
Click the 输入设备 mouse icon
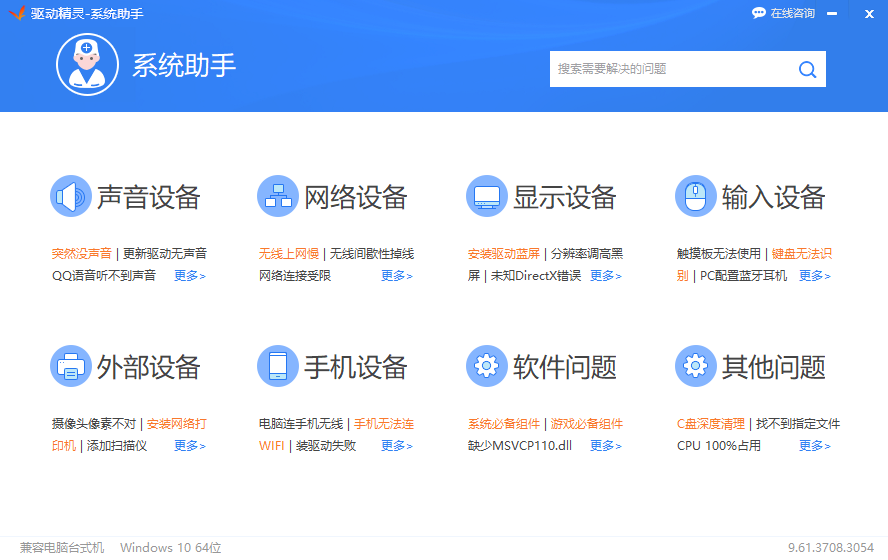(696, 196)
